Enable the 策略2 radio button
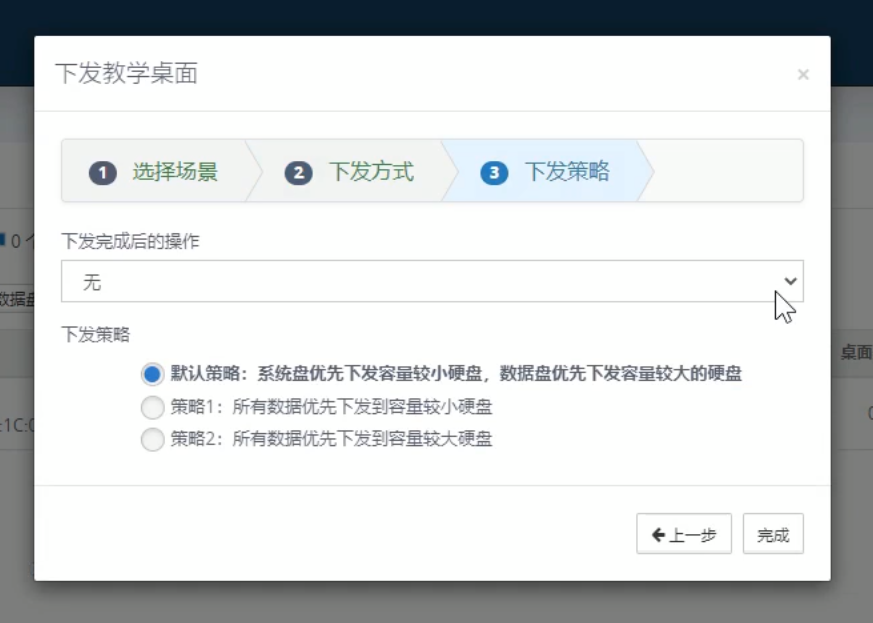 tap(152, 439)
